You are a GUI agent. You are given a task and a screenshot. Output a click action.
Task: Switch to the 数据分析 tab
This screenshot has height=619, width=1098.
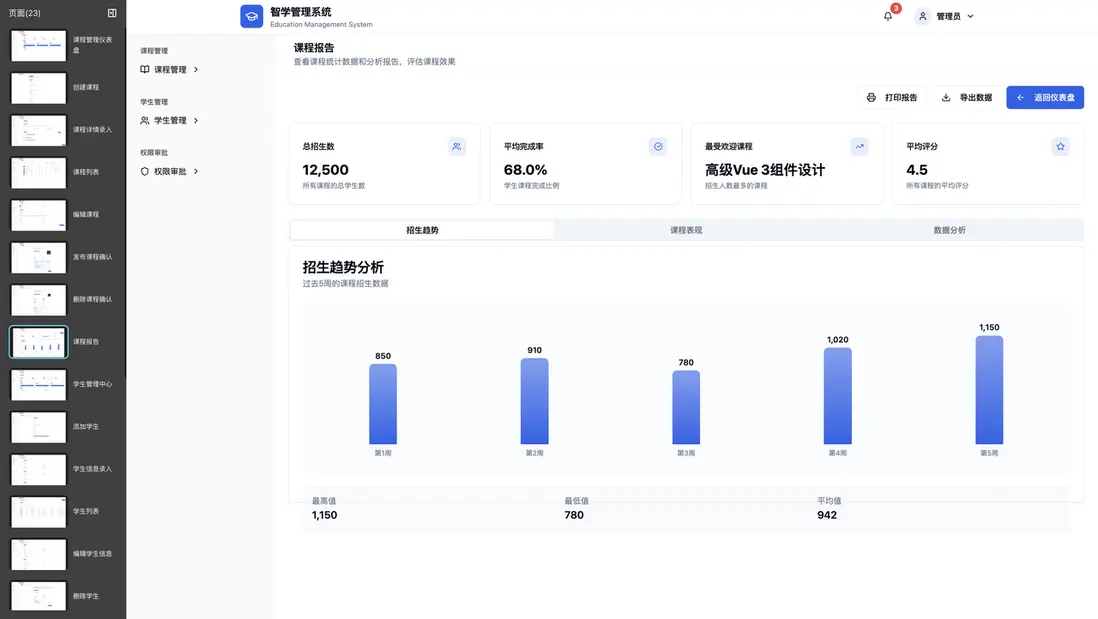tap(950, 230)
